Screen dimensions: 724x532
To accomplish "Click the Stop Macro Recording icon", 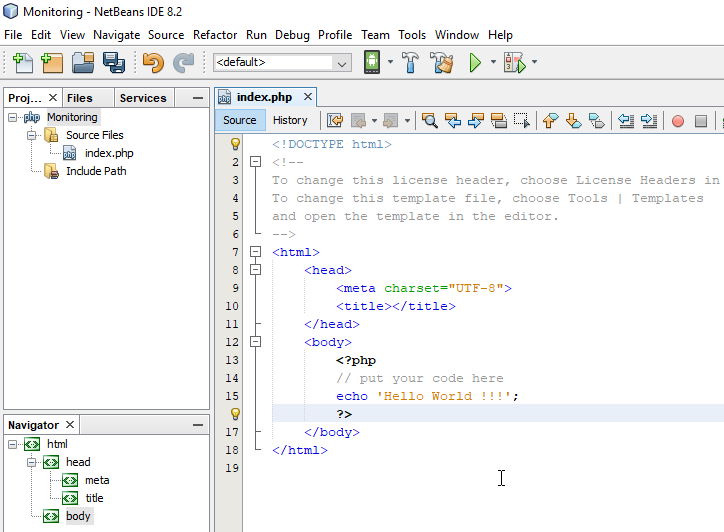I will [701, 121].
